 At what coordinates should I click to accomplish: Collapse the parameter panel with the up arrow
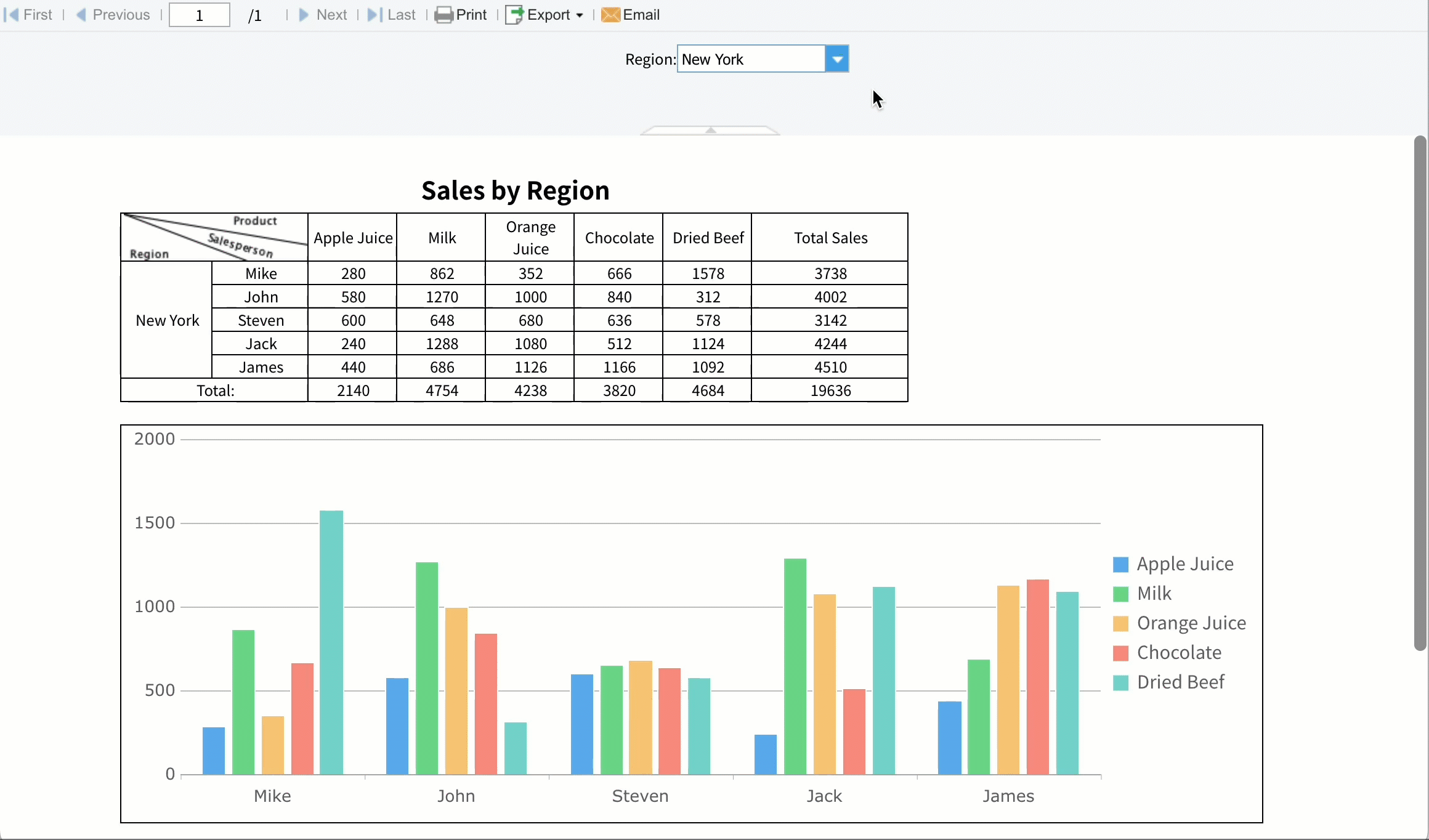point(710,130)
